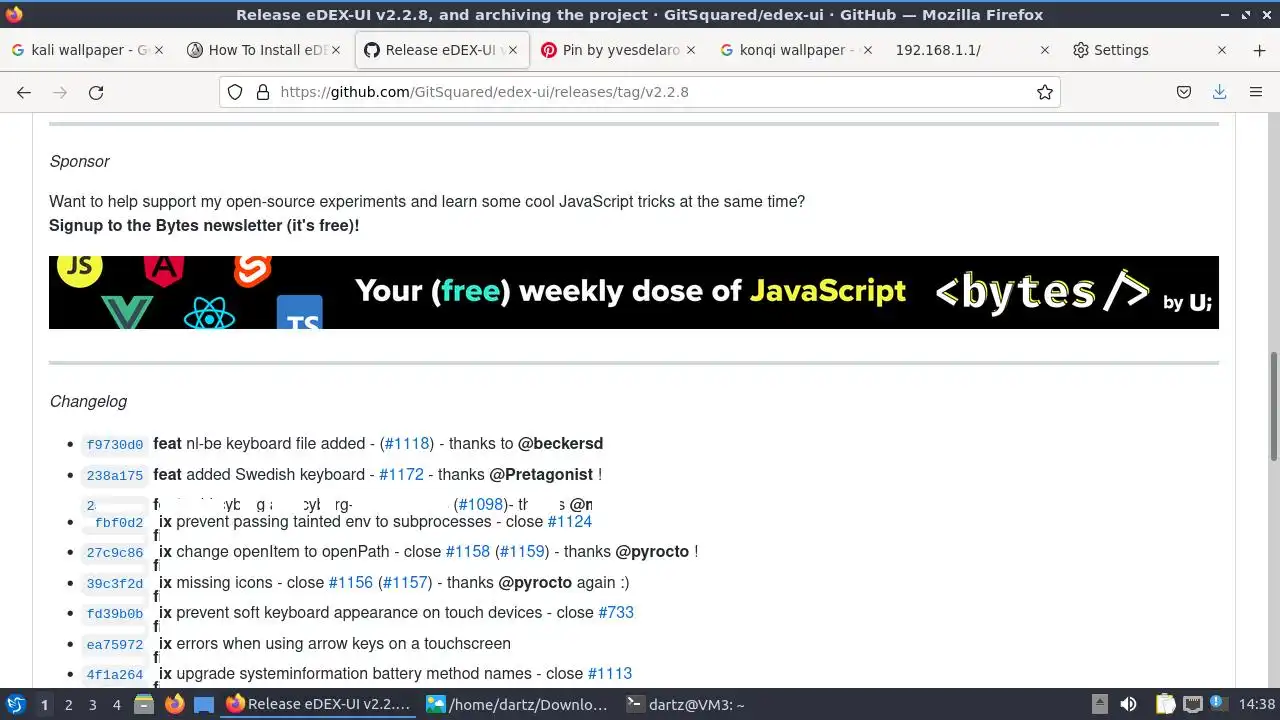The width and height of the screenshot is (1280, 720).
Task: Open the Pocket save button
Action: coord(1184,92)
